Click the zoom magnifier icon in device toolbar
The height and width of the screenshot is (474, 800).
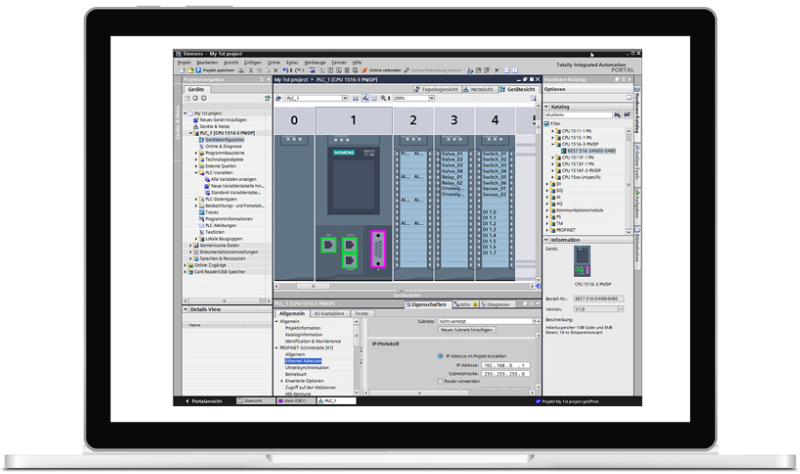pyautogui.click(x=383, y=98)
